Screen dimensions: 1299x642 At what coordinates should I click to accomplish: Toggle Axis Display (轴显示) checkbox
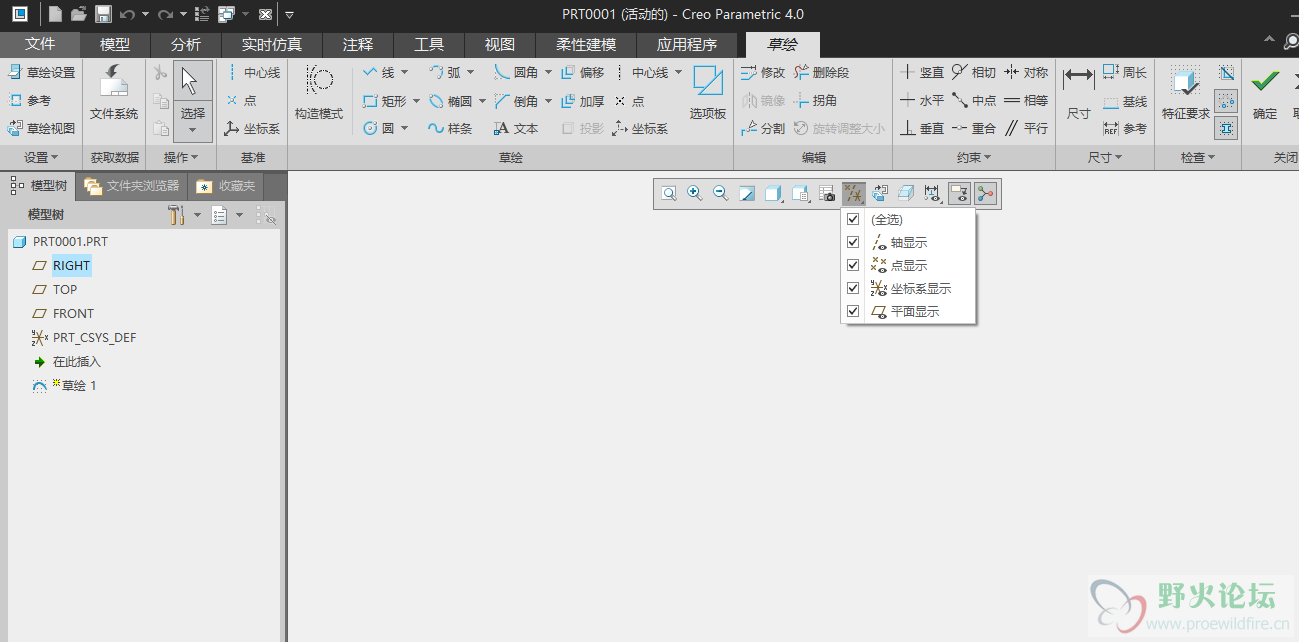[853, 242]
